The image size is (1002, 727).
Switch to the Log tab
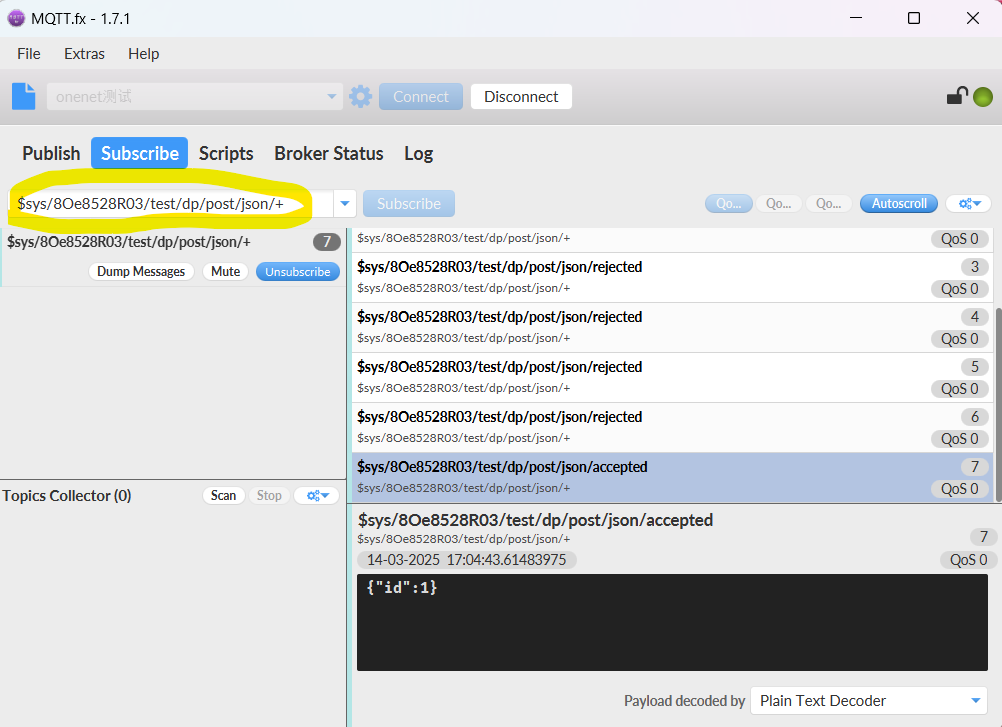point(419,153)
